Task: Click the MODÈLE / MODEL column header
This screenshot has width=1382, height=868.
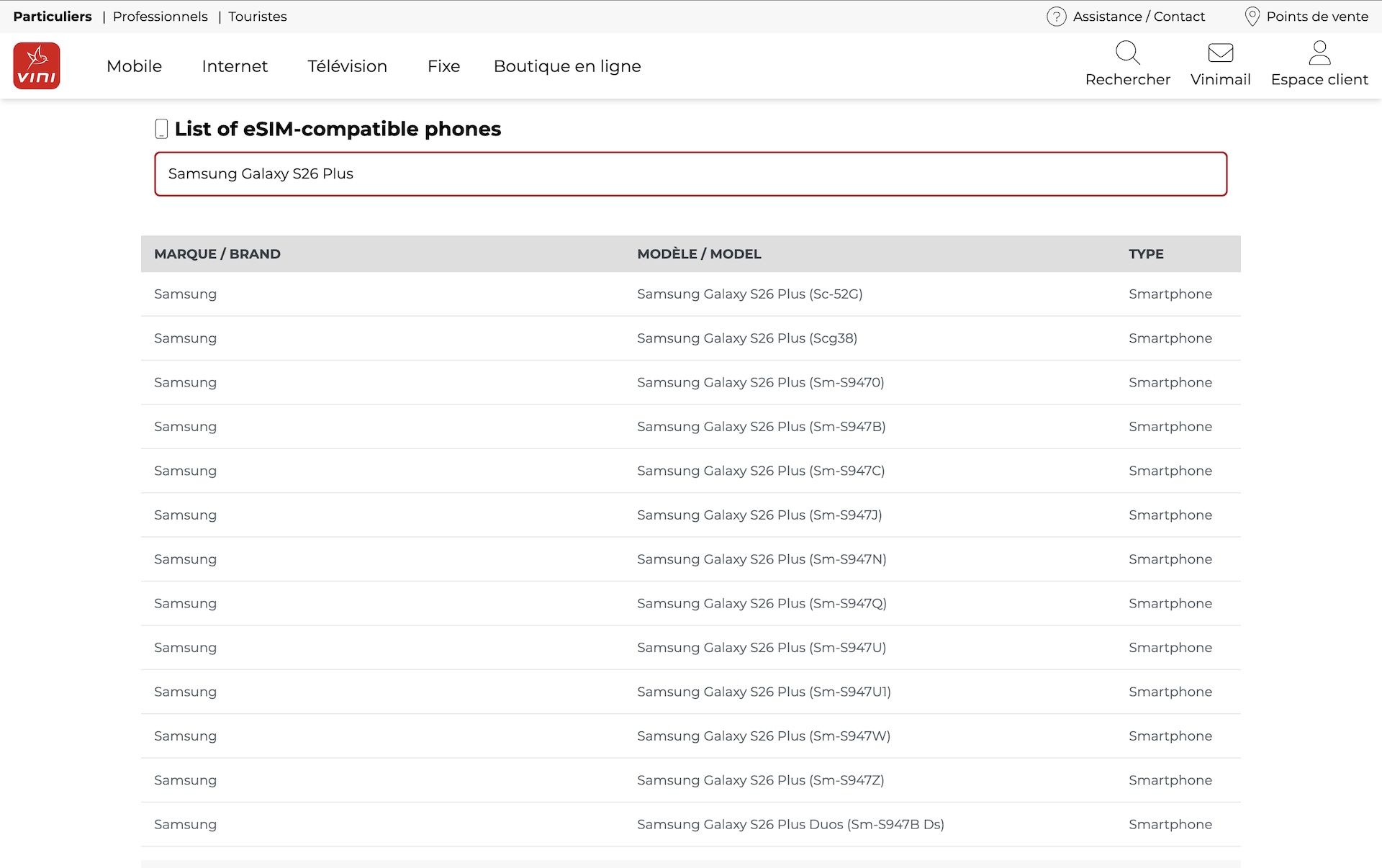Action: coord(698,254)
